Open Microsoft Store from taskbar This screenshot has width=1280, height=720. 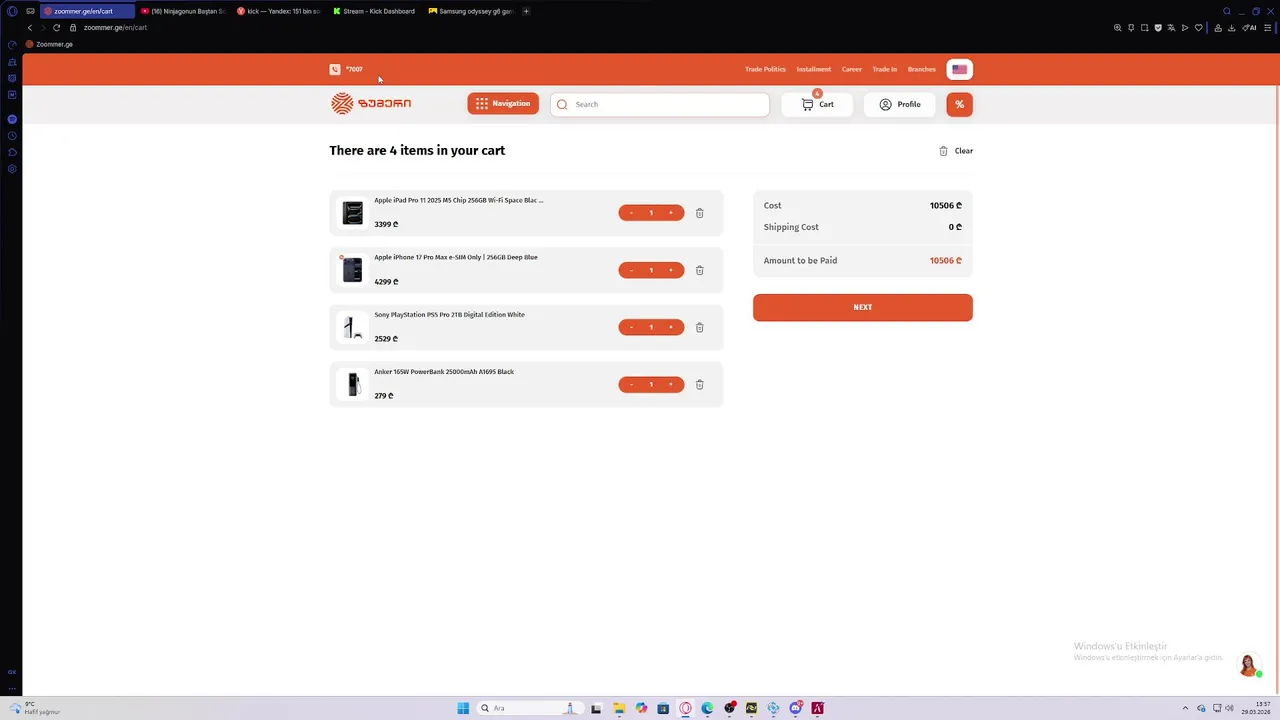pyautogui.click(x=663, y=708)
